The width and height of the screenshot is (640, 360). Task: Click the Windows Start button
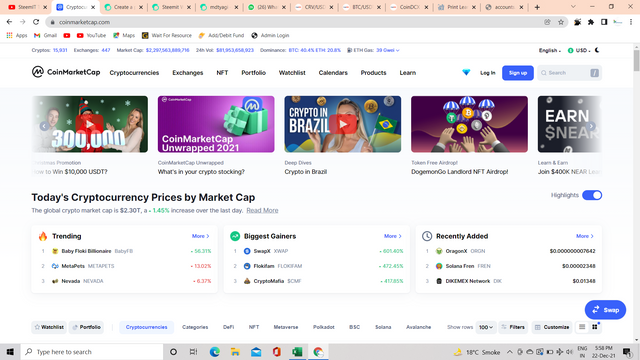(x=10, y=352)
